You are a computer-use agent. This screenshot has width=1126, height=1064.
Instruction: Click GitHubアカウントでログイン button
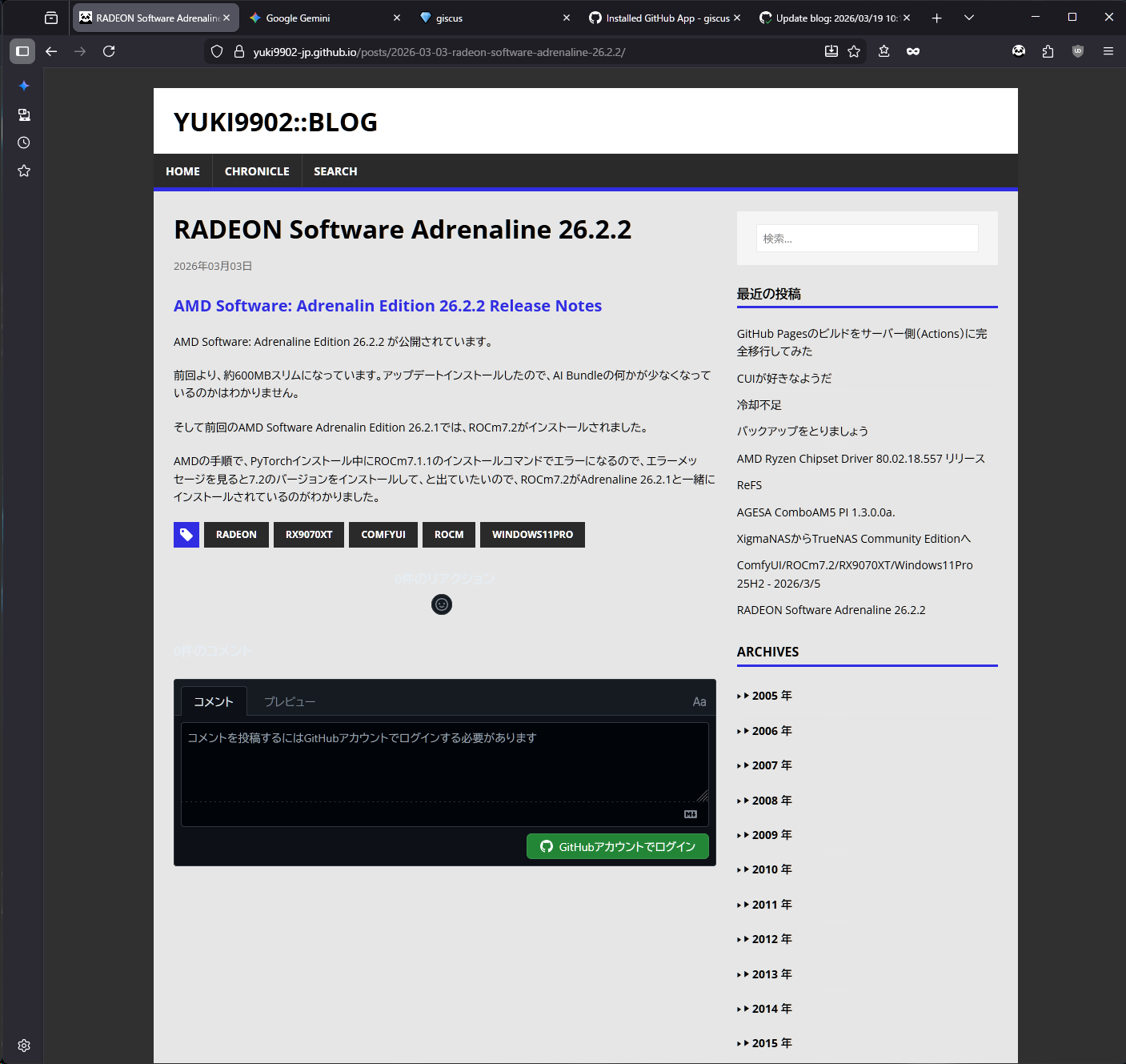(x=617, y=846)
